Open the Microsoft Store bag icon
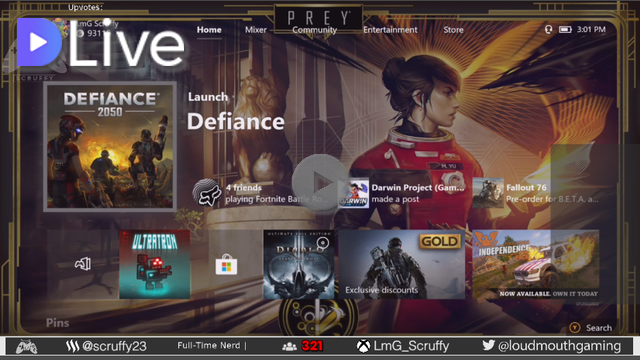 click(226, 264)
